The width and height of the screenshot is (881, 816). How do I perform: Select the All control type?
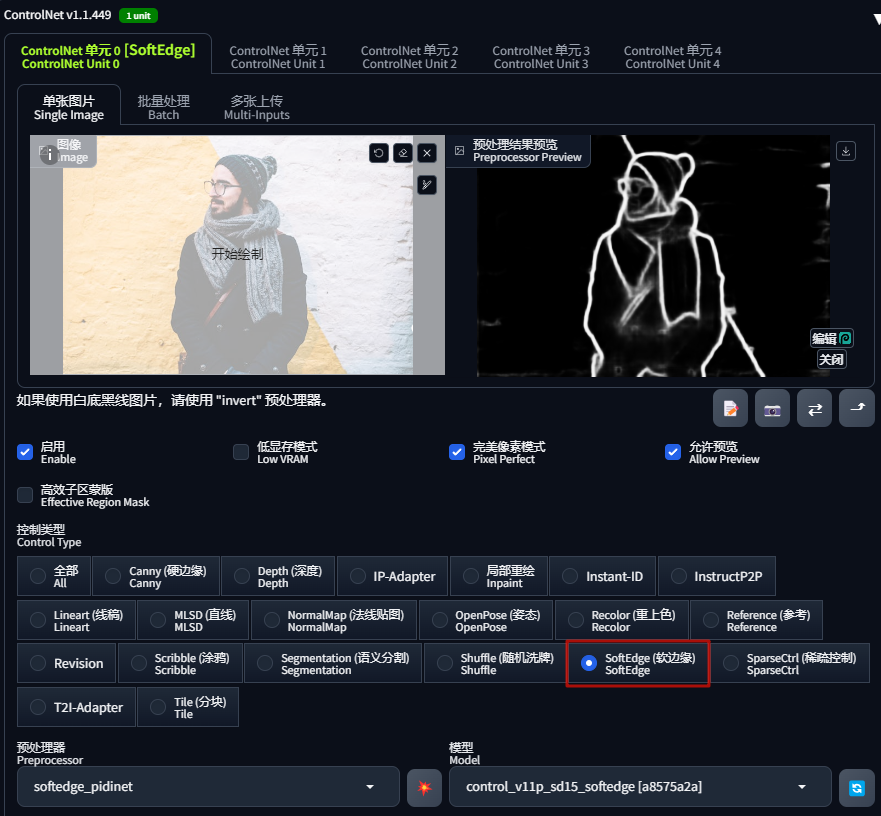click(54, 576)
